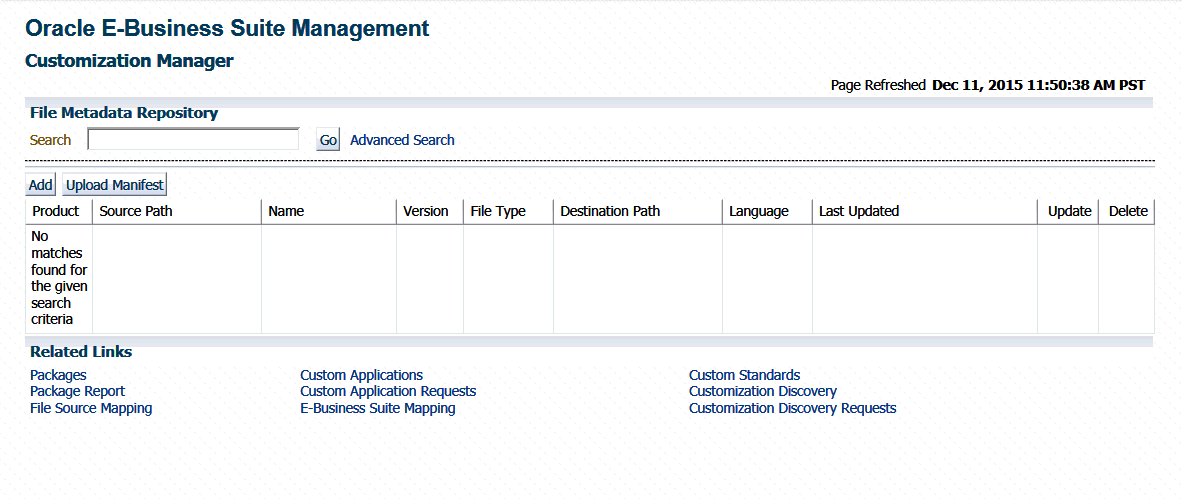Open the E-Business Suite Mapping link
The image size is (1182, 499).
tap(378, 408)
